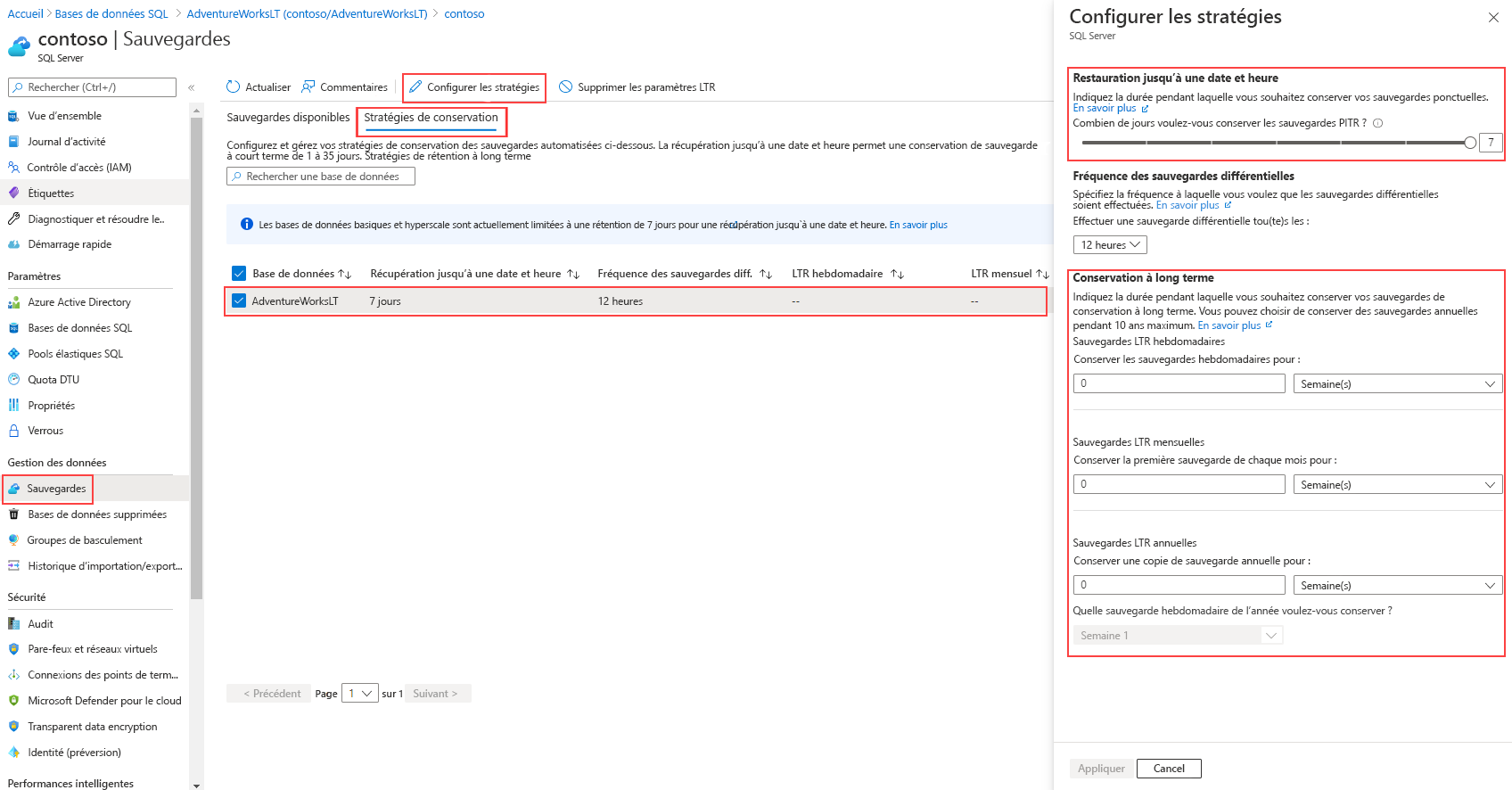Click the Rechercher une base de données field
Screen dimensions: 1512x790
[x=321, y=177]
